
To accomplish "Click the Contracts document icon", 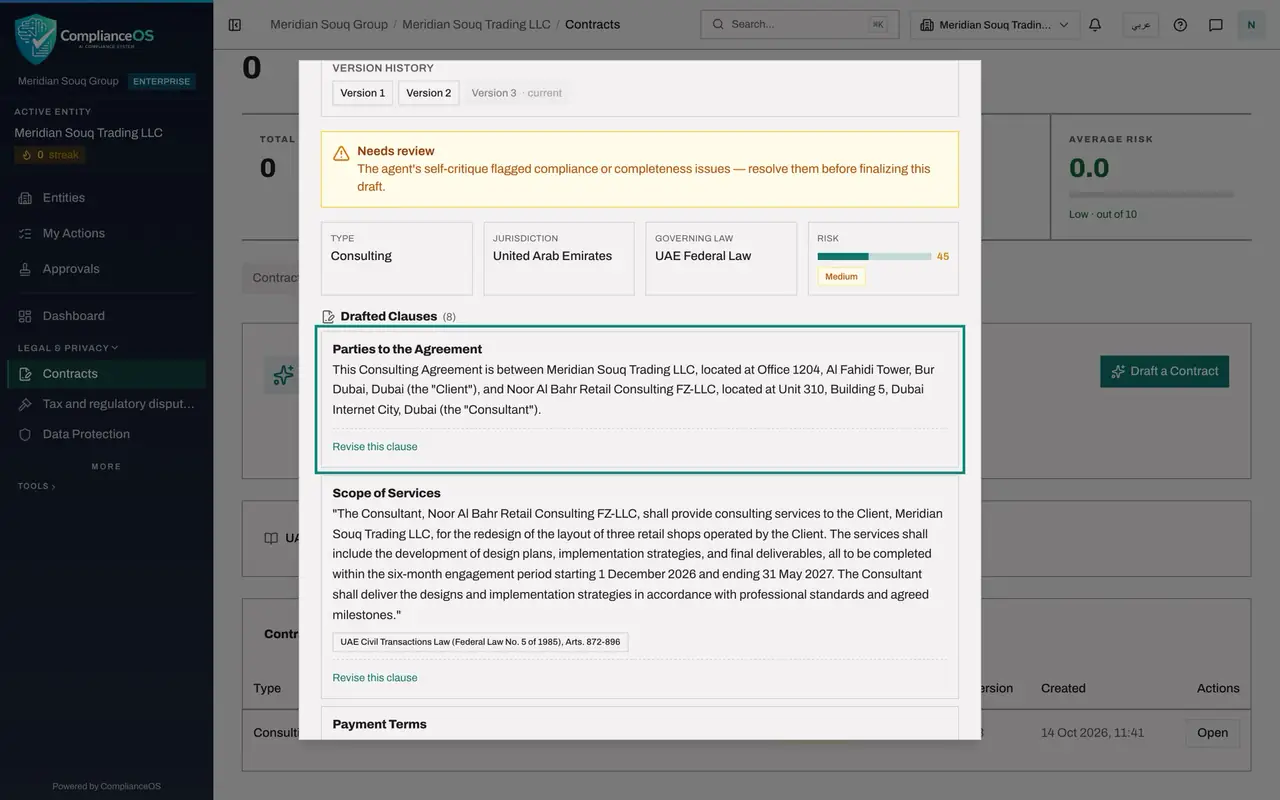I will click(25, 374).
